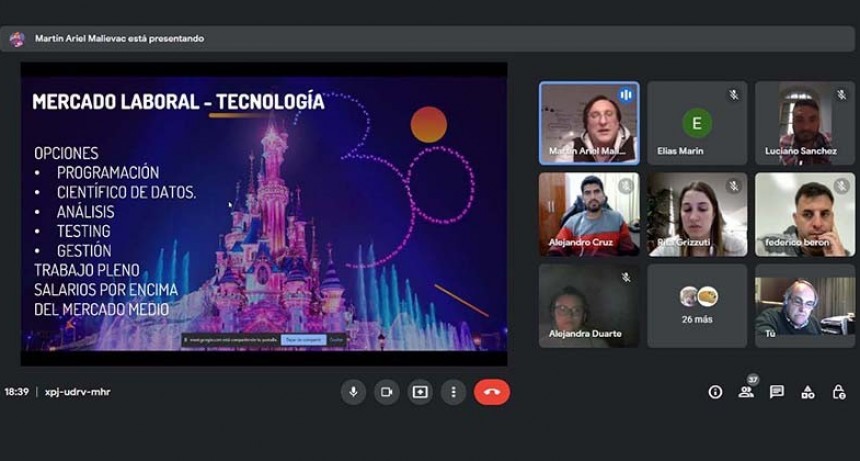
Task: Click the muted mic icon on Alejandro Cruz
Action: 626,186
